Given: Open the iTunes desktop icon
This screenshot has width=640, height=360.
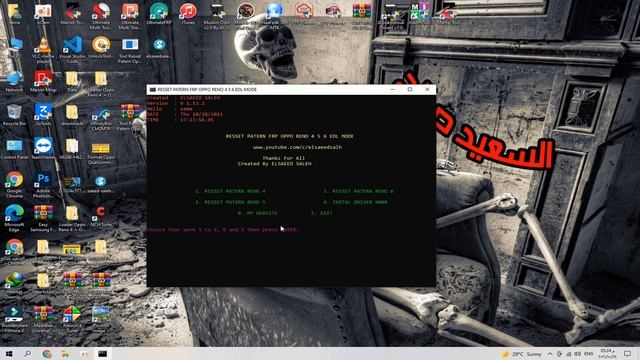Looking at the screenshot, I should click(x=188, y=13).
